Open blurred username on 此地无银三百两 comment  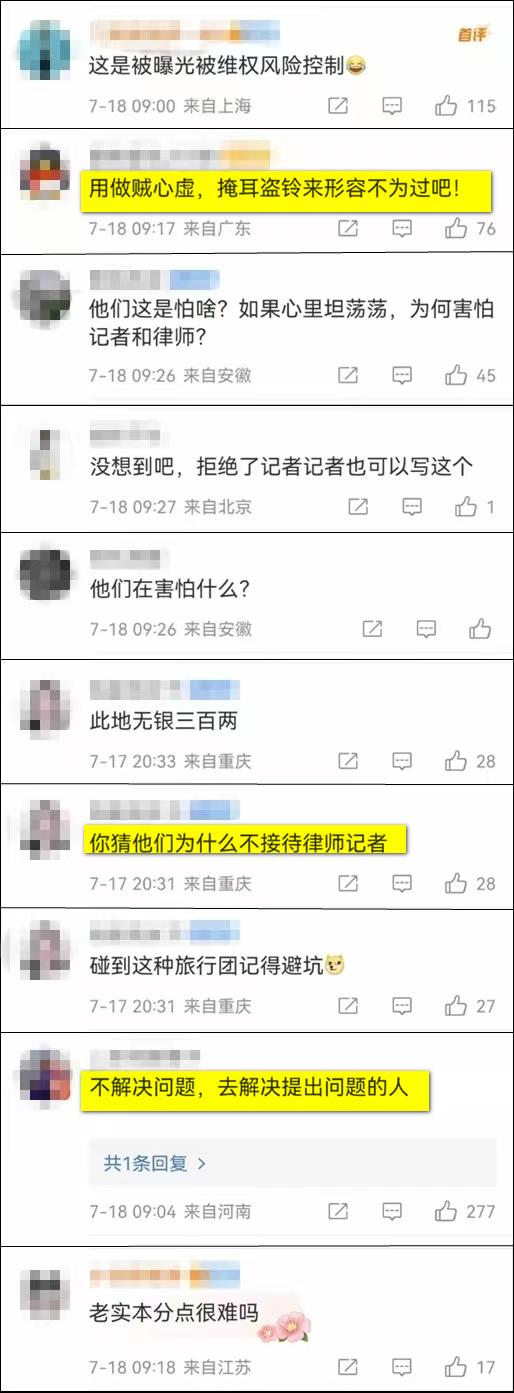(x=158, y=689)
